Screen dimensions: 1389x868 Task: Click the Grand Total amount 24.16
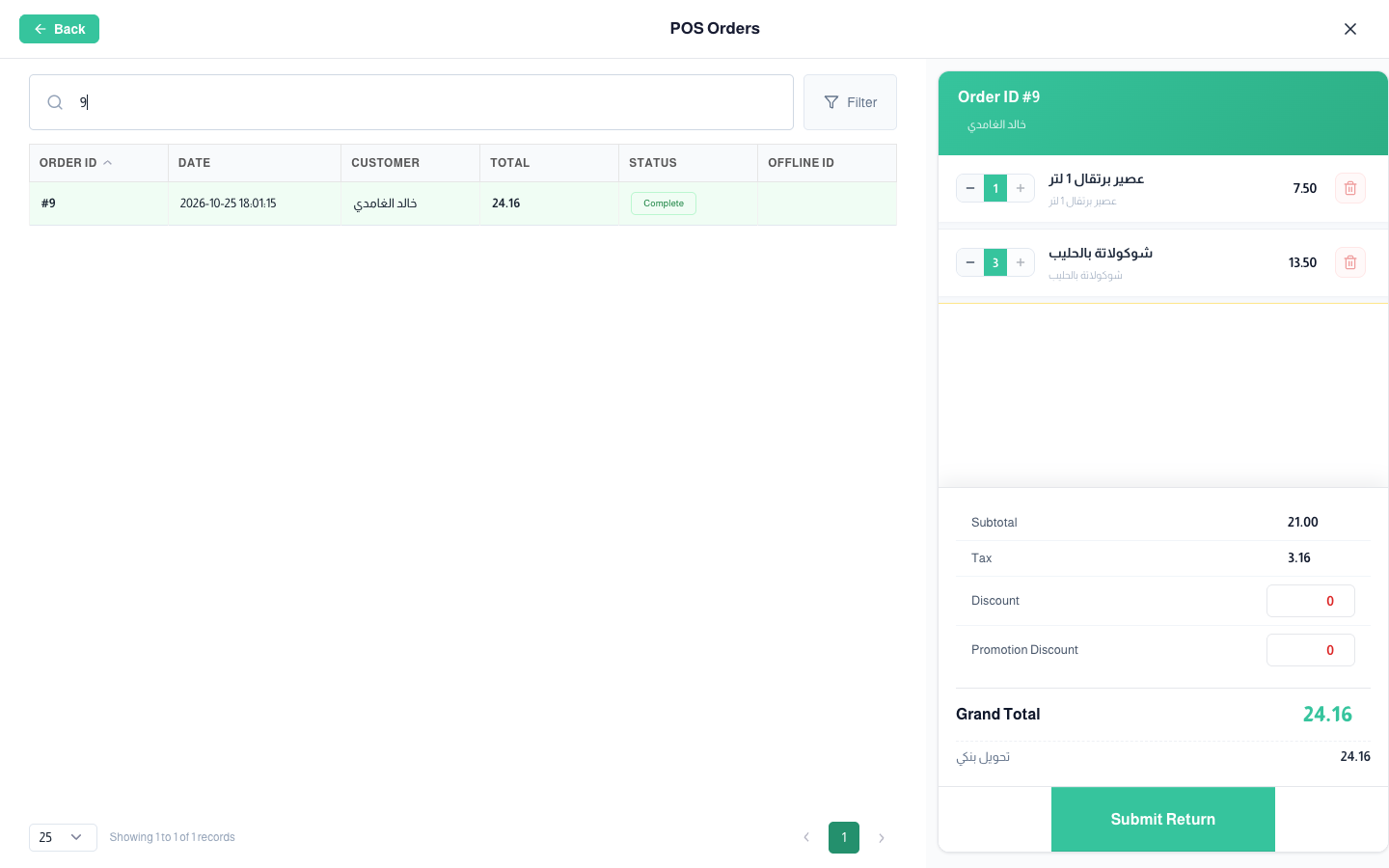[x=1328, y=714]
